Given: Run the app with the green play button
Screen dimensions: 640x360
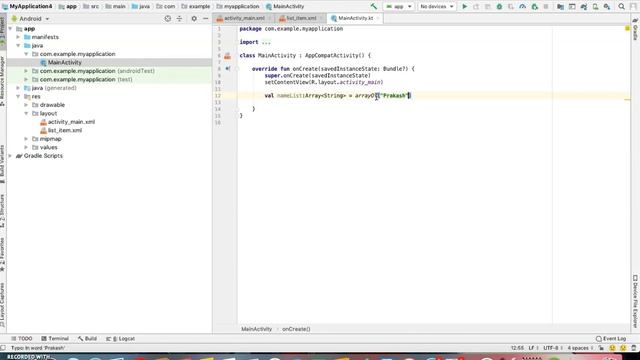Looking at the screenshot, I should [464, 7].
